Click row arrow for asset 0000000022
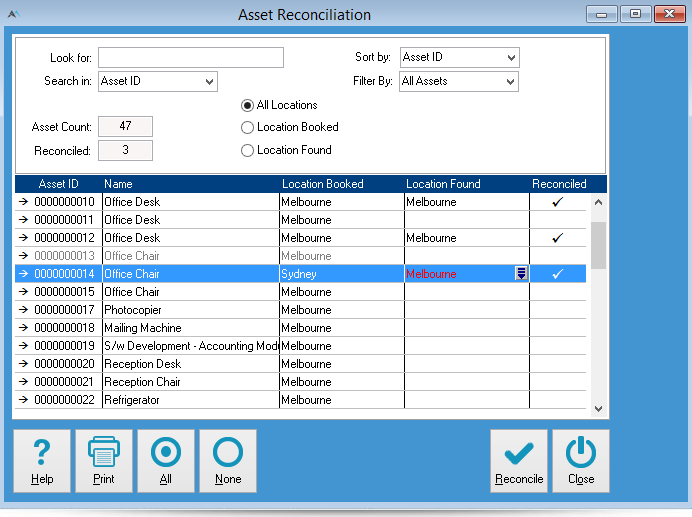 [23, 400]
